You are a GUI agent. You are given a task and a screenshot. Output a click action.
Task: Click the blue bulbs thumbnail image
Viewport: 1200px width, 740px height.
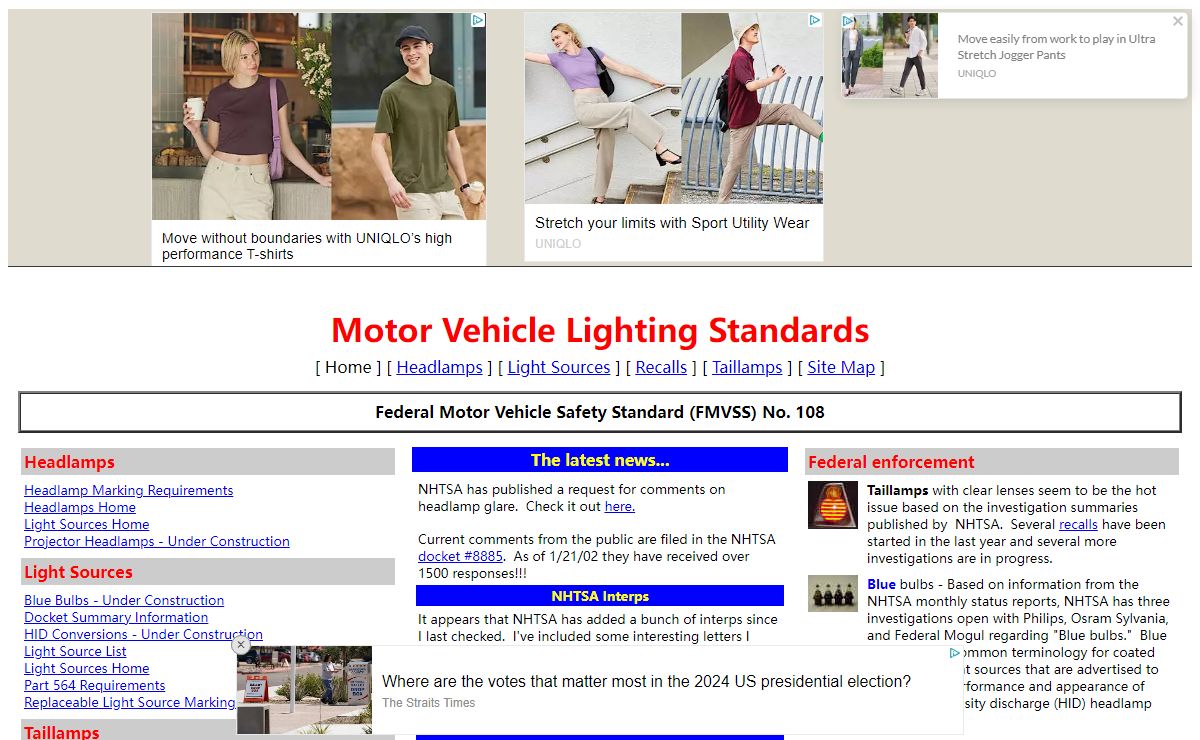coord(833,593)
